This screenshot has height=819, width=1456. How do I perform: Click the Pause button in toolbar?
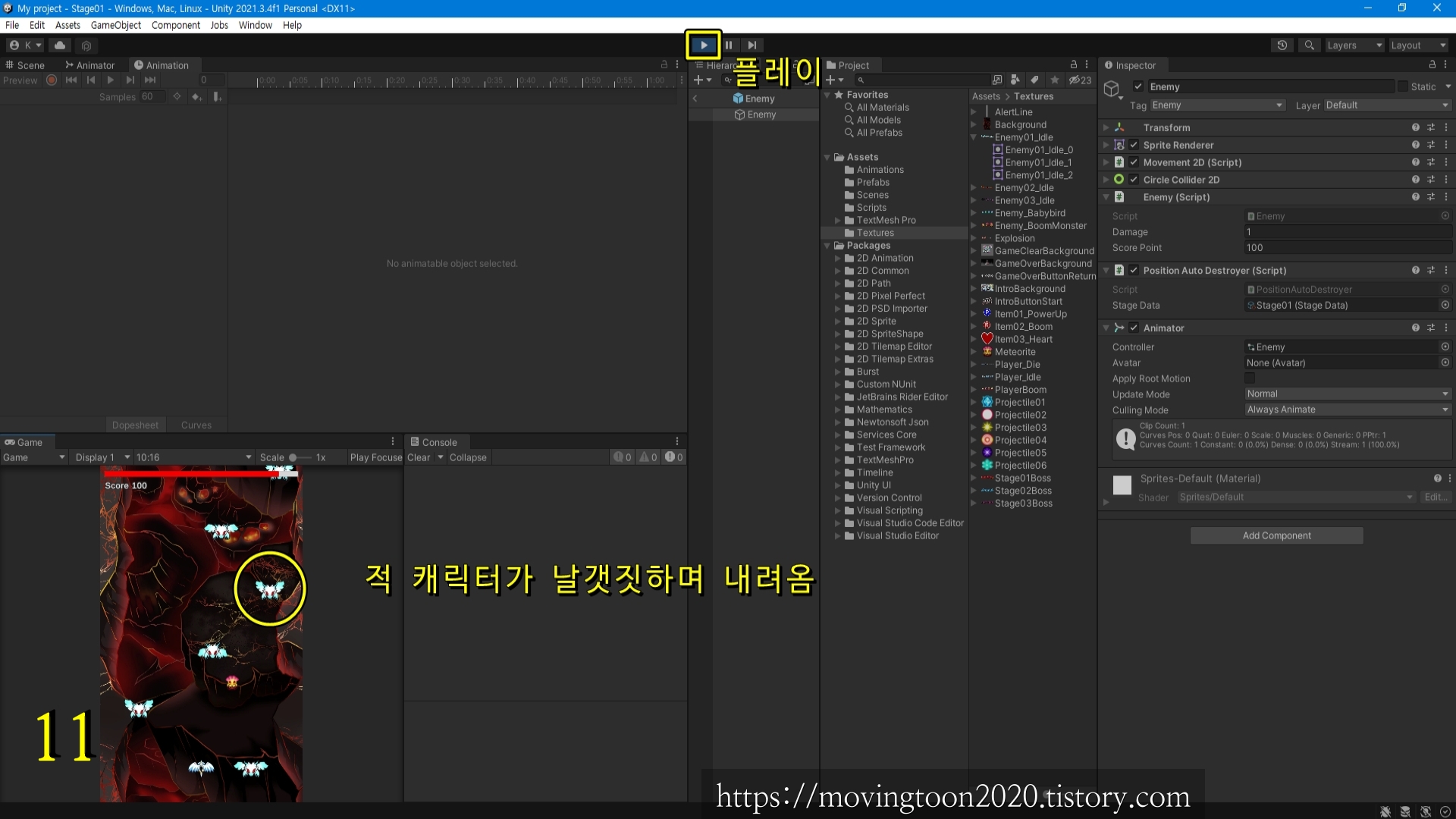729,45
